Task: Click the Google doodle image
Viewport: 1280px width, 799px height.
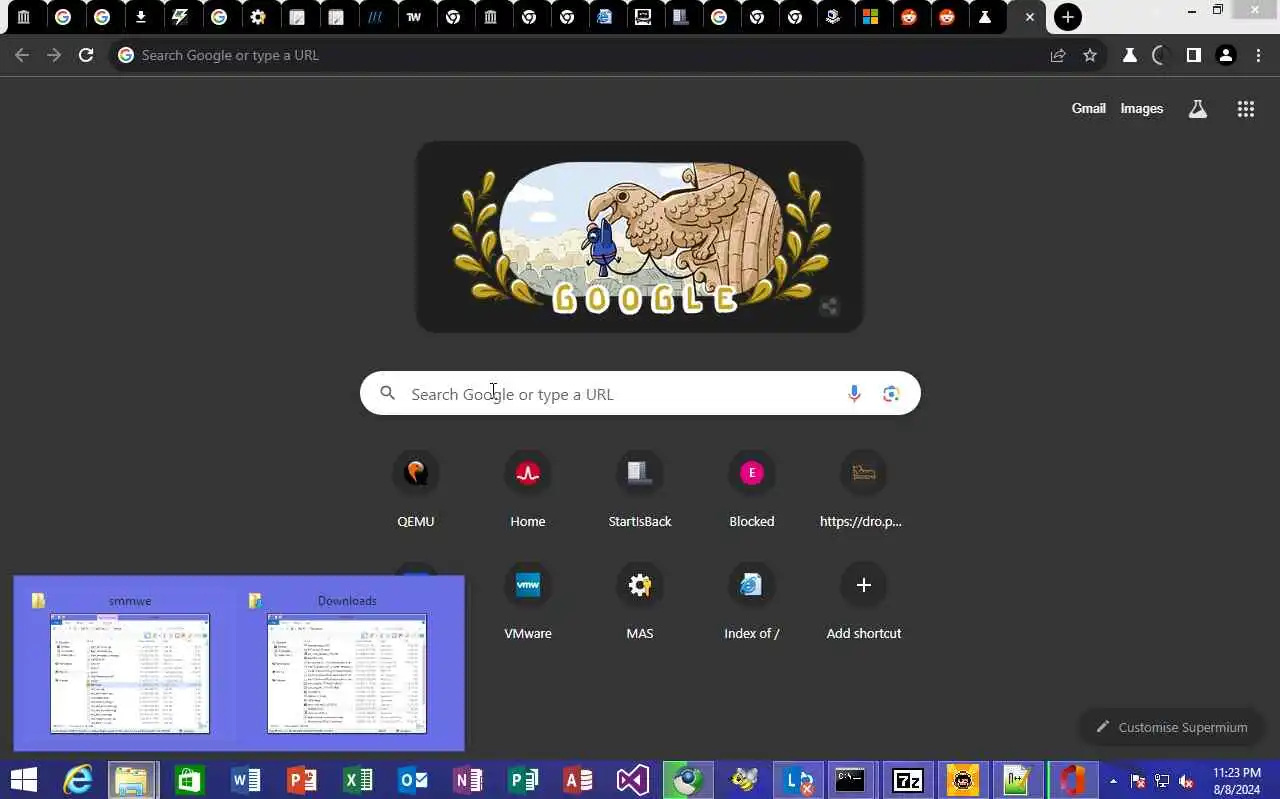Action: (639, 236)
